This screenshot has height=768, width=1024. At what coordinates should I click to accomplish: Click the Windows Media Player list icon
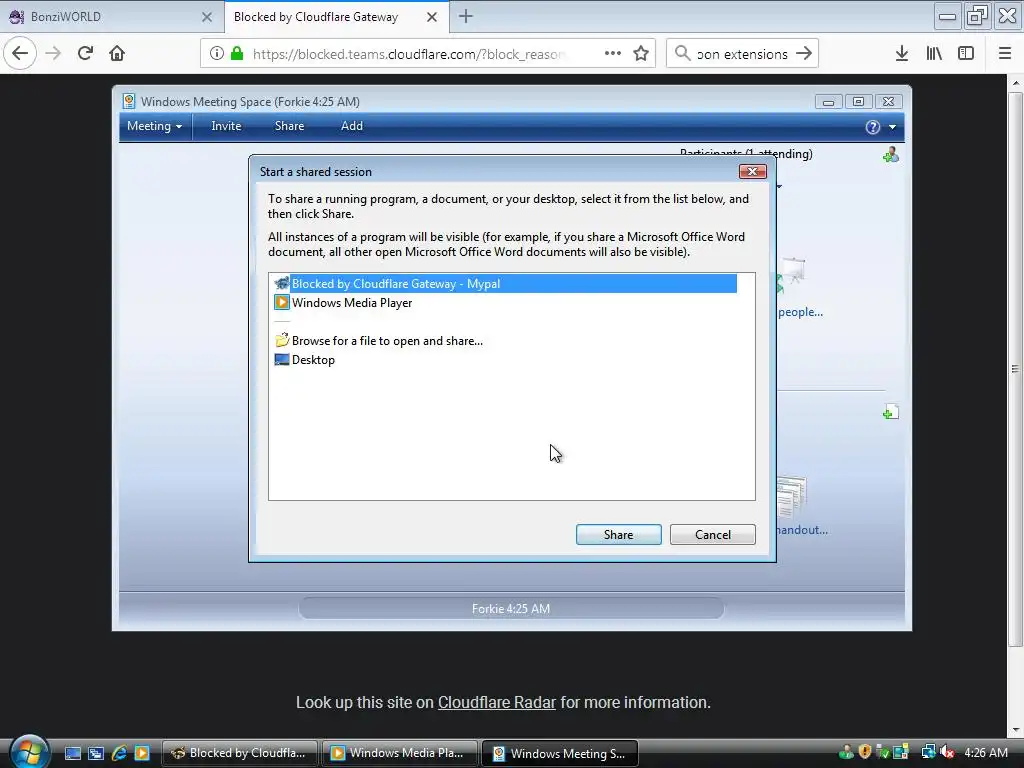(281, 302)
